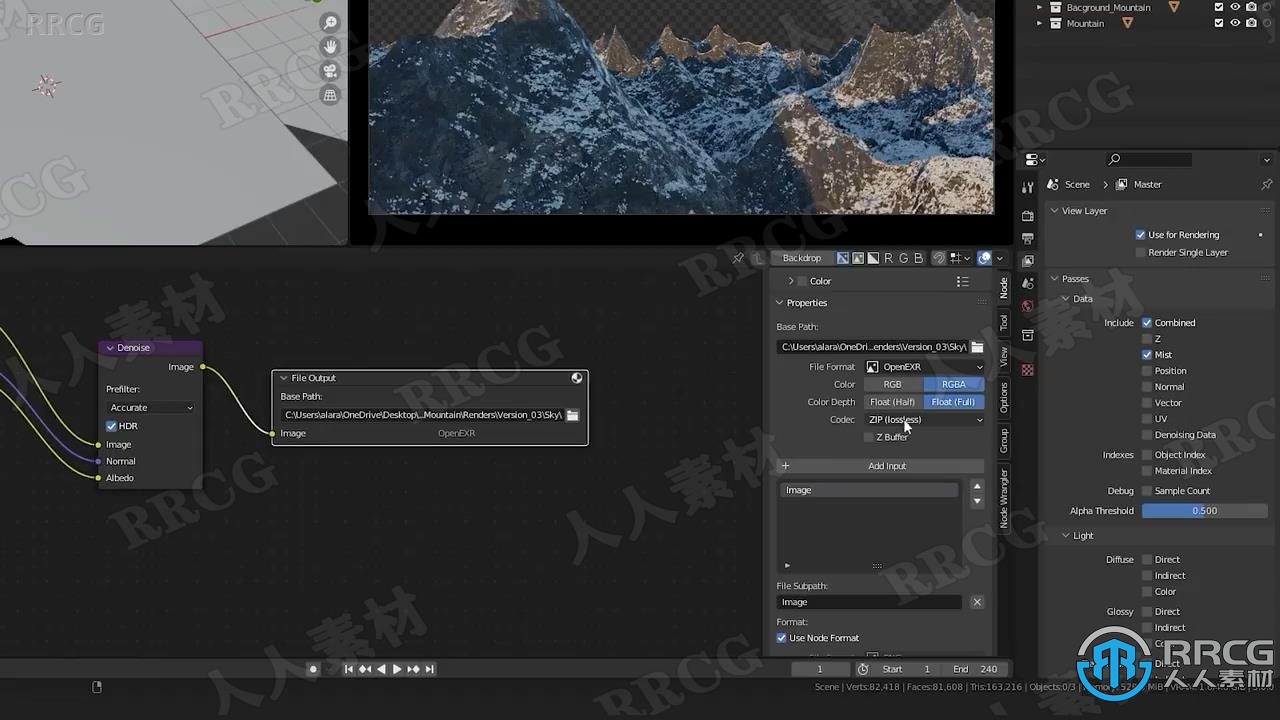Show only Blue channel in backdrop
The width and height of the screenshot is (1280, 720).
918,258
